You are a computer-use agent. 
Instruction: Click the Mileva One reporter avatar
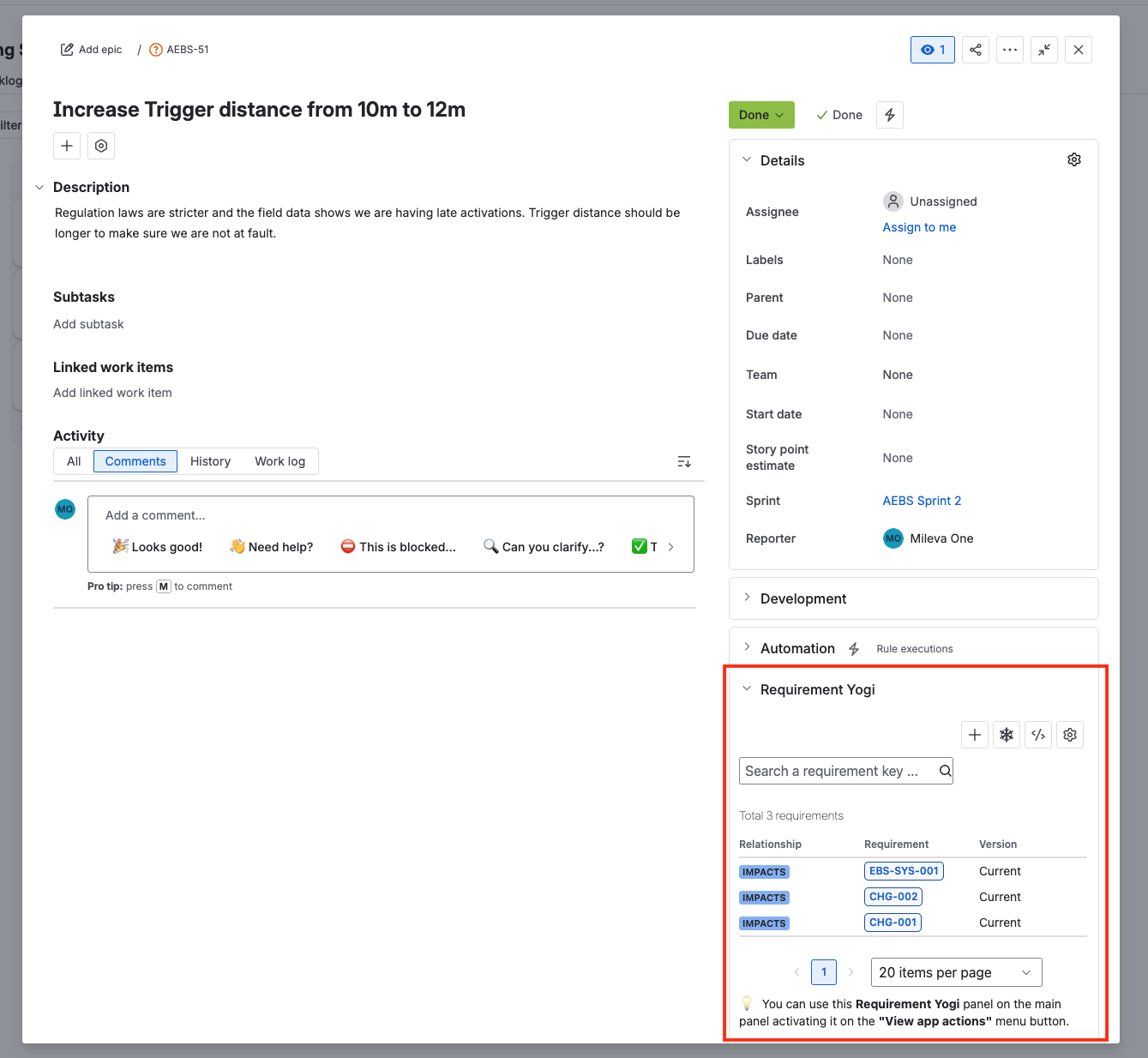pos(893,538)
